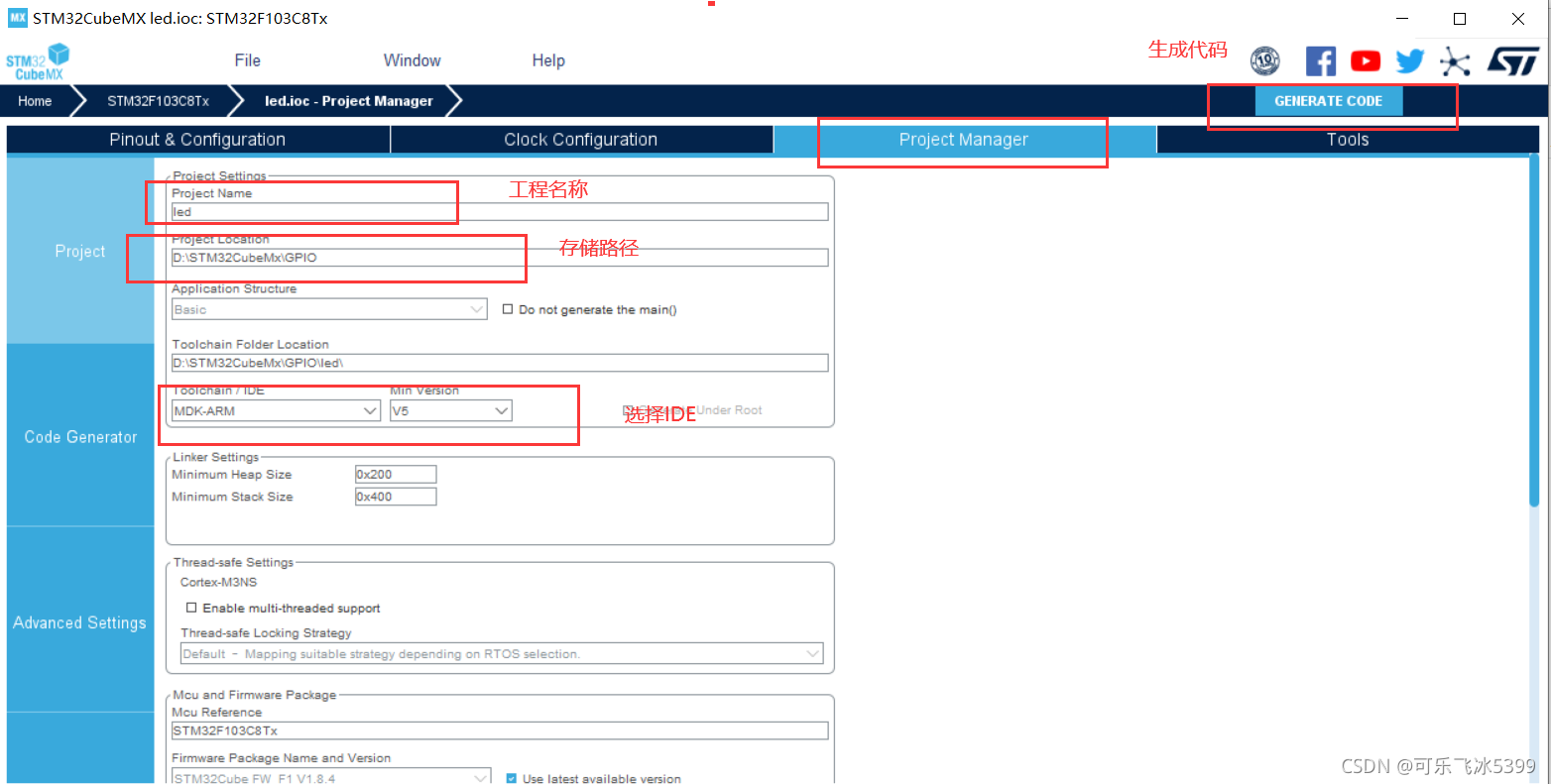Open the Thread-safe Locking Strategy dropdown
Screen dimensions: 1551x784
click(x=502, y=654)
